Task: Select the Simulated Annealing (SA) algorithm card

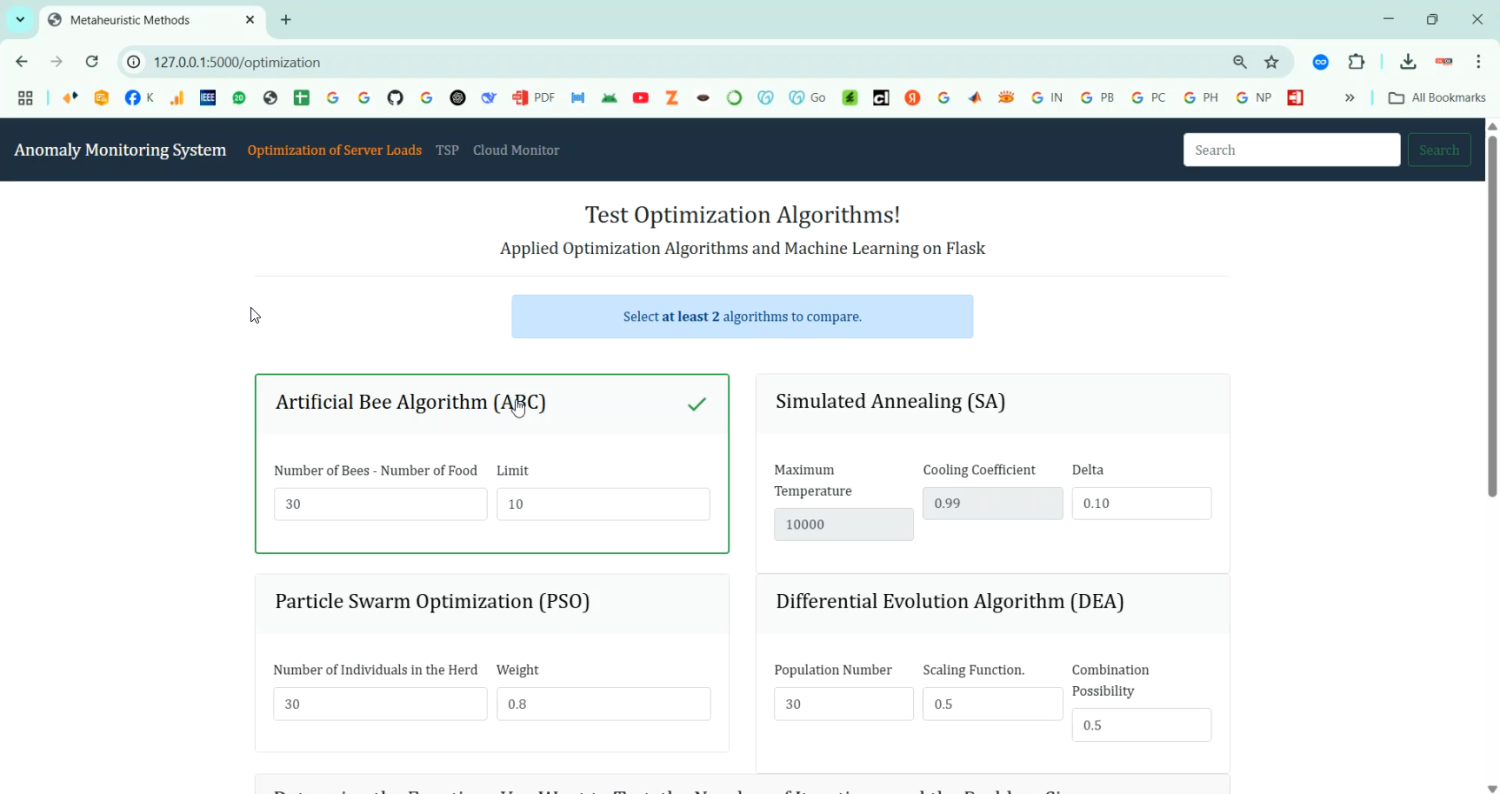Action: pos(992,403)
